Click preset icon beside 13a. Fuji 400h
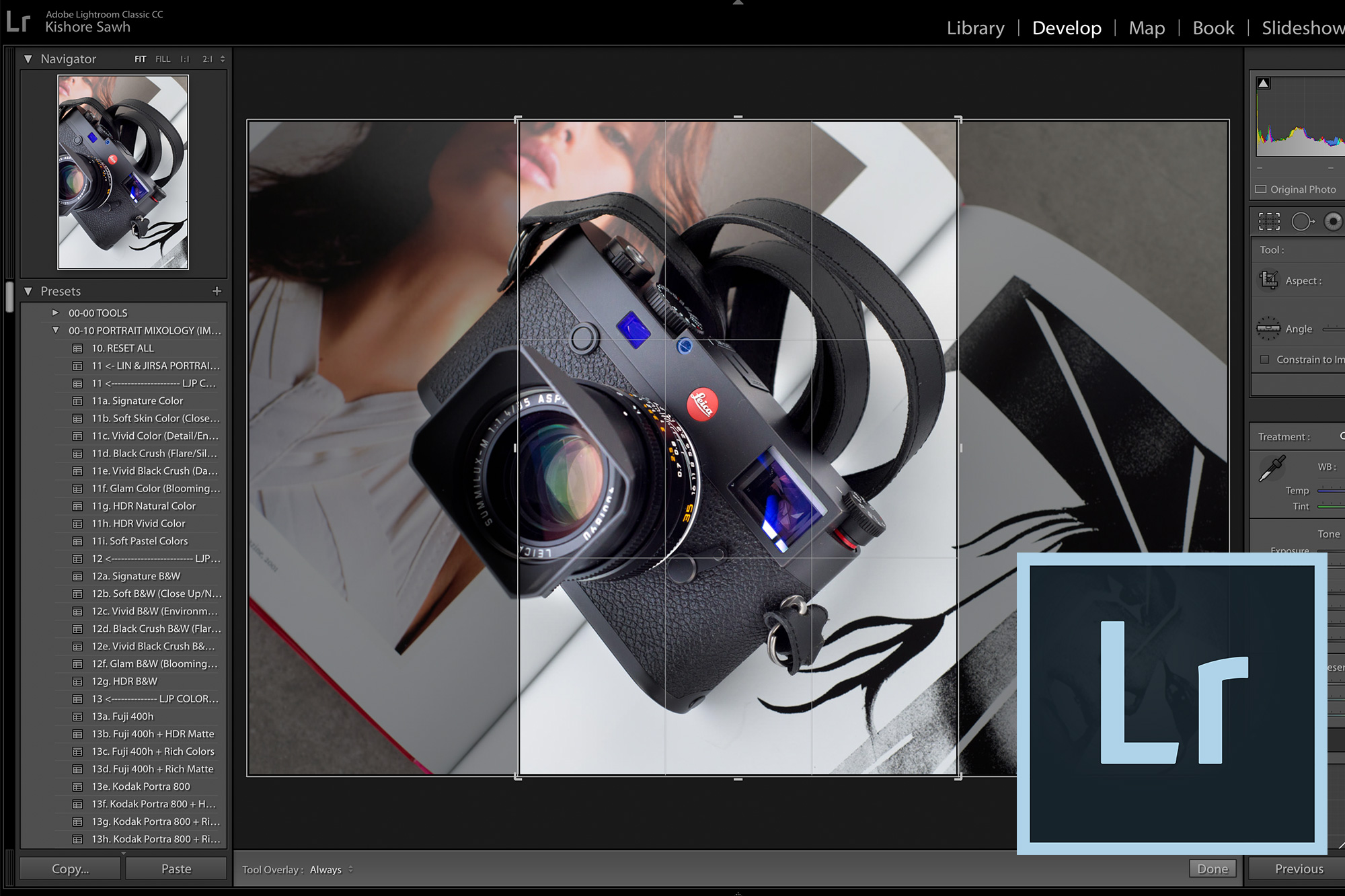 [x=77, y=717]
